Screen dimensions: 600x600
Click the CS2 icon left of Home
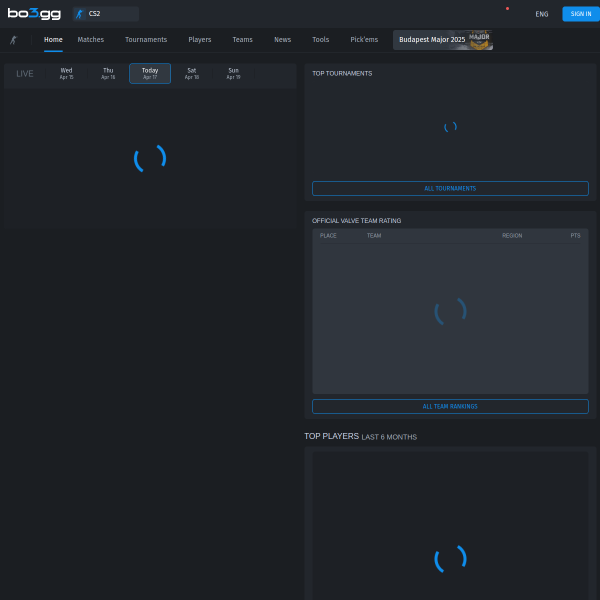[x=13, y=40]
